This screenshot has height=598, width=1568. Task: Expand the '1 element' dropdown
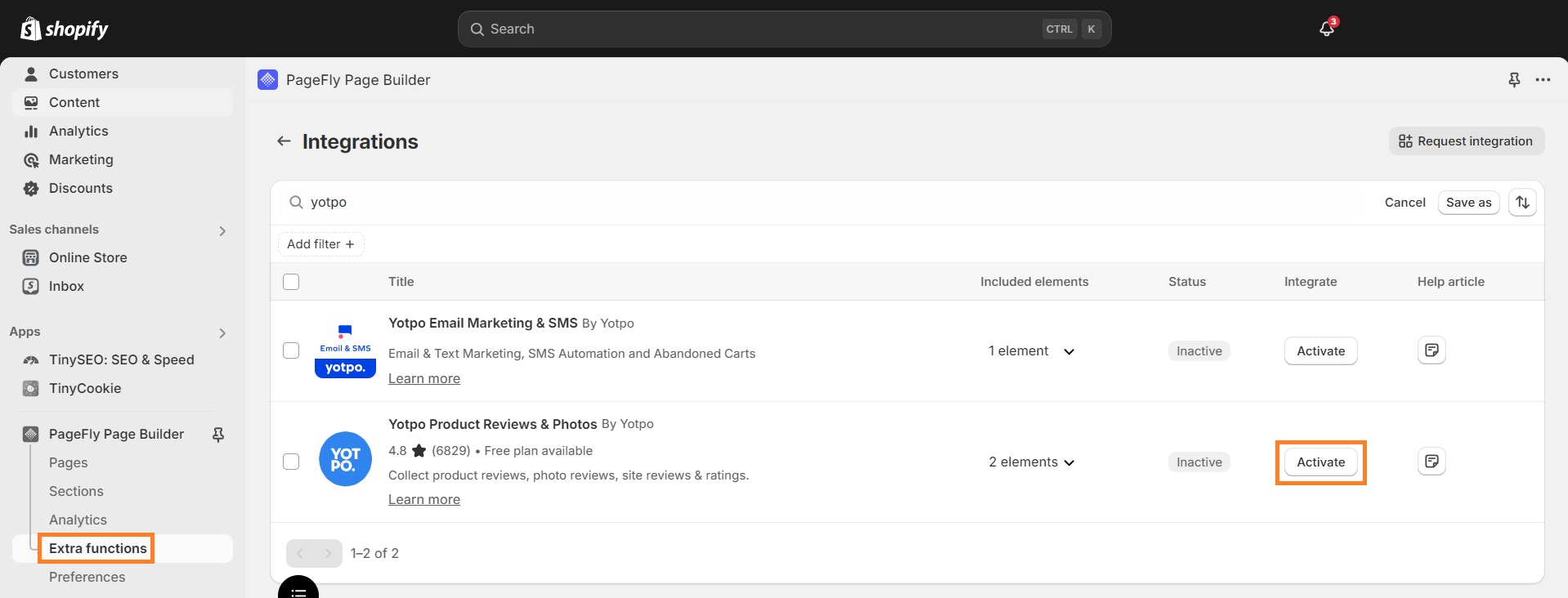(x=1031, y=350)
